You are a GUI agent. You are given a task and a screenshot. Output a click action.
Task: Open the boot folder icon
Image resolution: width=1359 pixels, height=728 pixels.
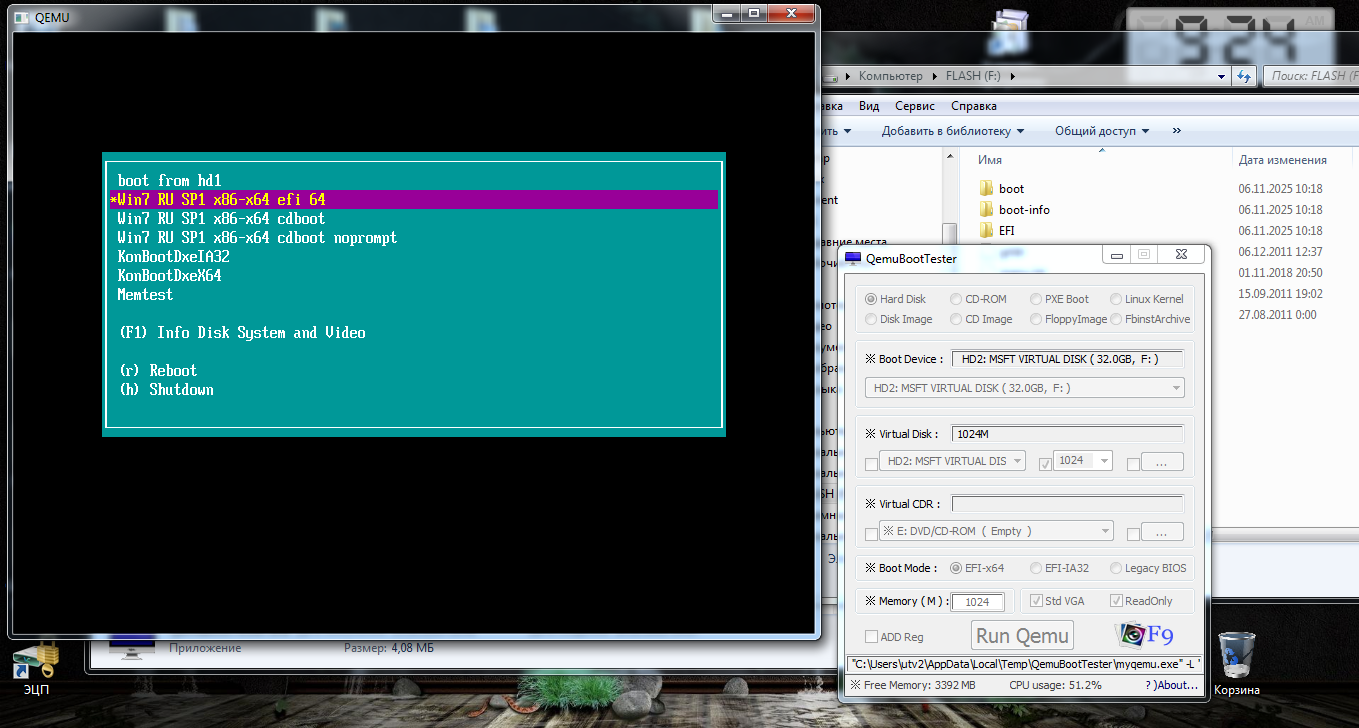click(986, 189)
